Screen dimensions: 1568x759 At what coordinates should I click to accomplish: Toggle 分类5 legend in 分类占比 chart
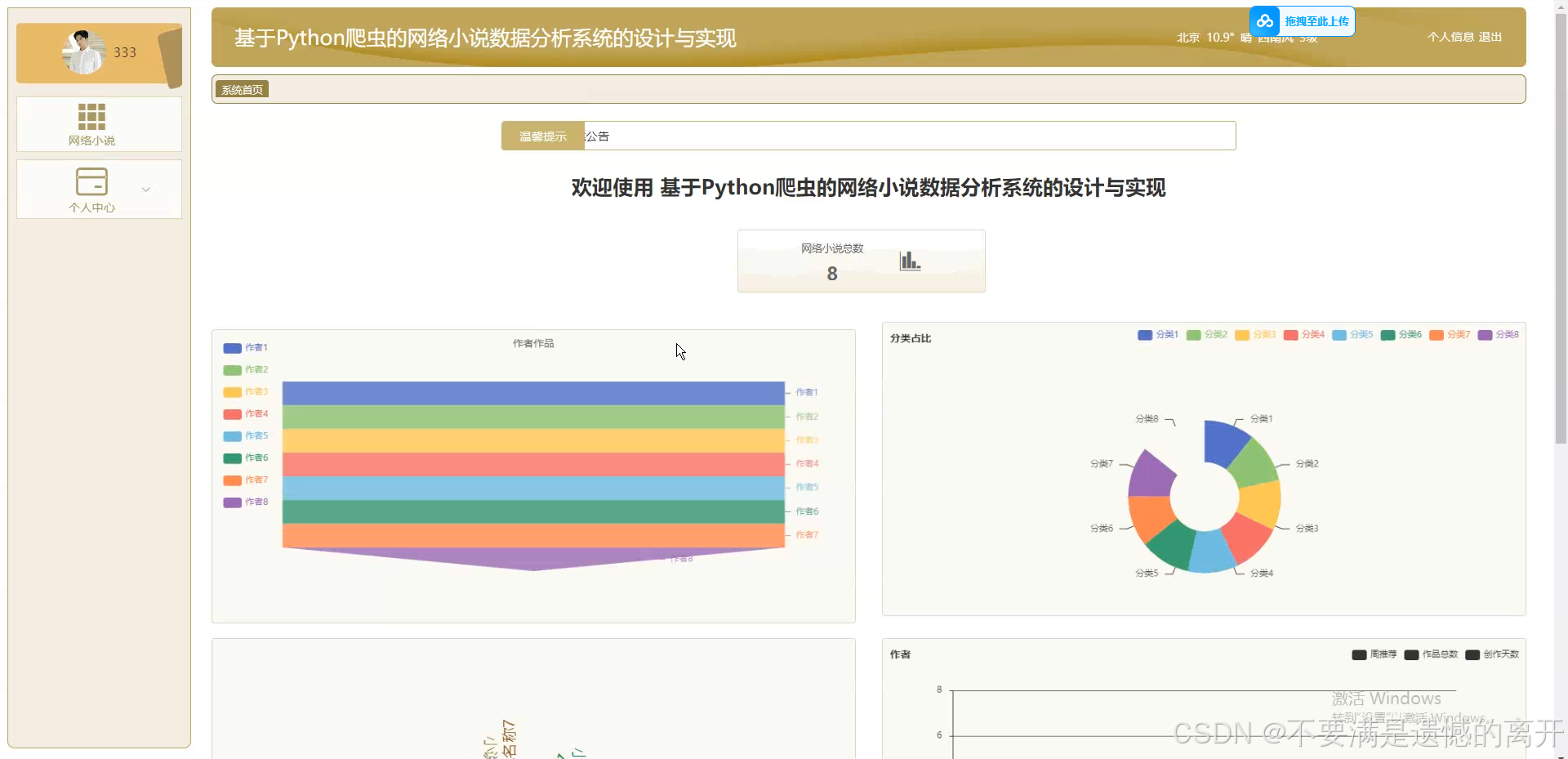coord(1352,335)
